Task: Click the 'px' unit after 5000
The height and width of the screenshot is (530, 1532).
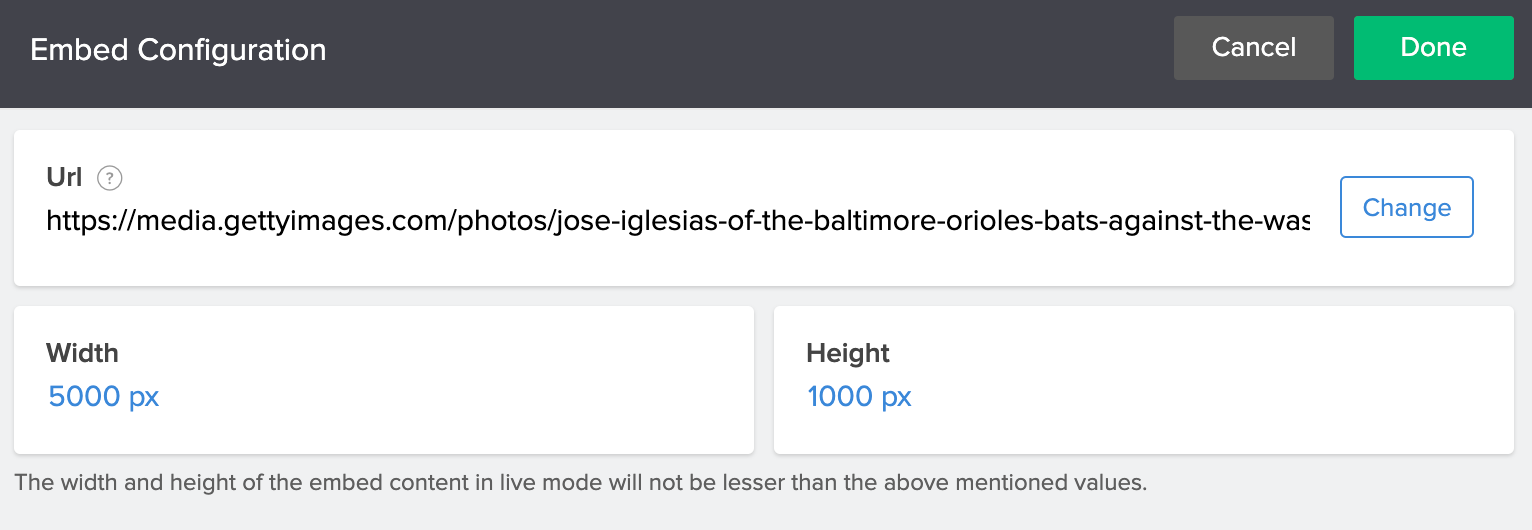Action: point(144,397)
